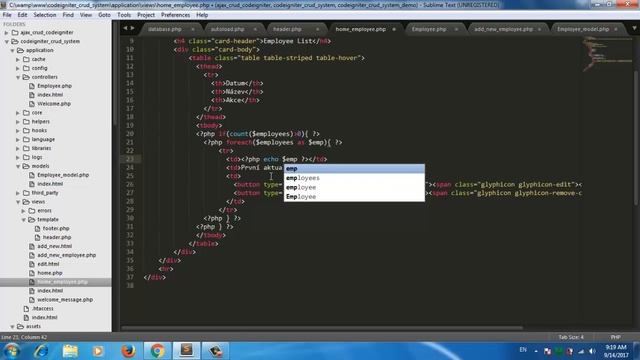Expand the language folder
Viewport: 640px width, 360px height.
tap(18, 140)
